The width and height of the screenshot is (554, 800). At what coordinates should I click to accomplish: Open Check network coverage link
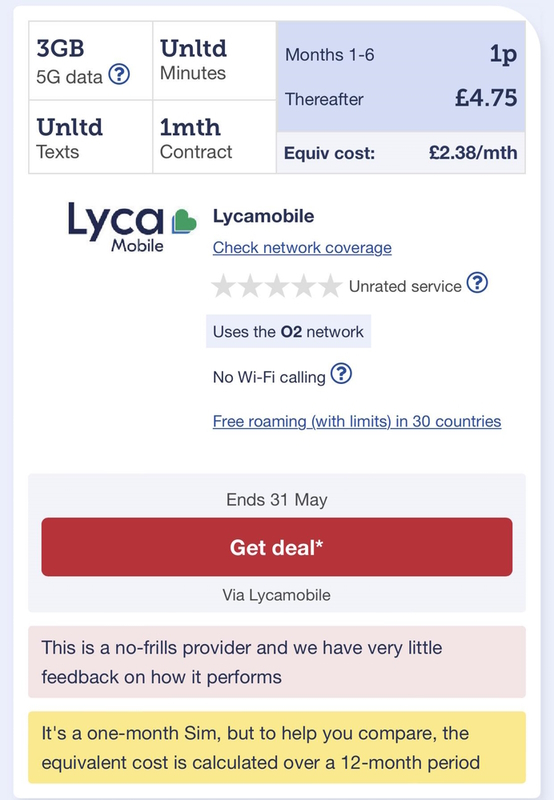(x=302, y=247)
